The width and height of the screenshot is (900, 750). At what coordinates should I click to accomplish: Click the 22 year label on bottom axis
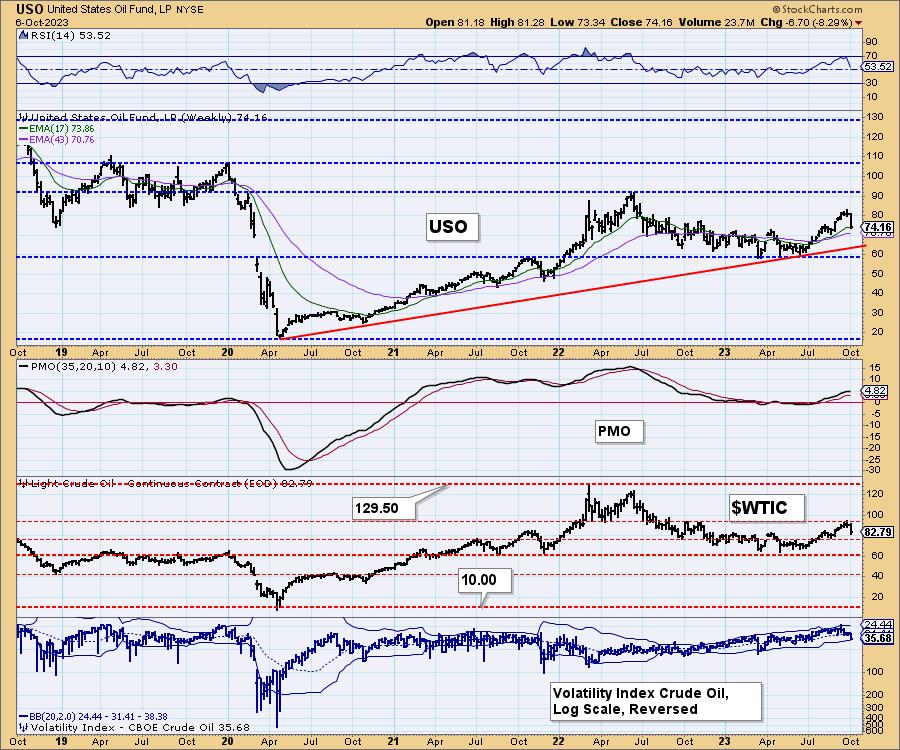click(558, 741)
